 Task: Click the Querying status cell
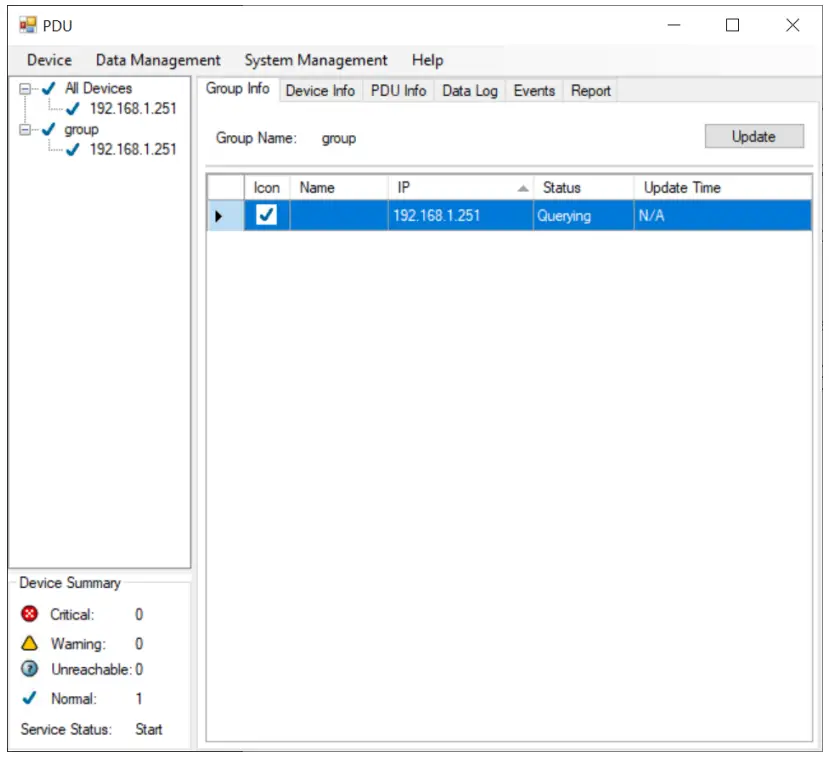[583, 216]
